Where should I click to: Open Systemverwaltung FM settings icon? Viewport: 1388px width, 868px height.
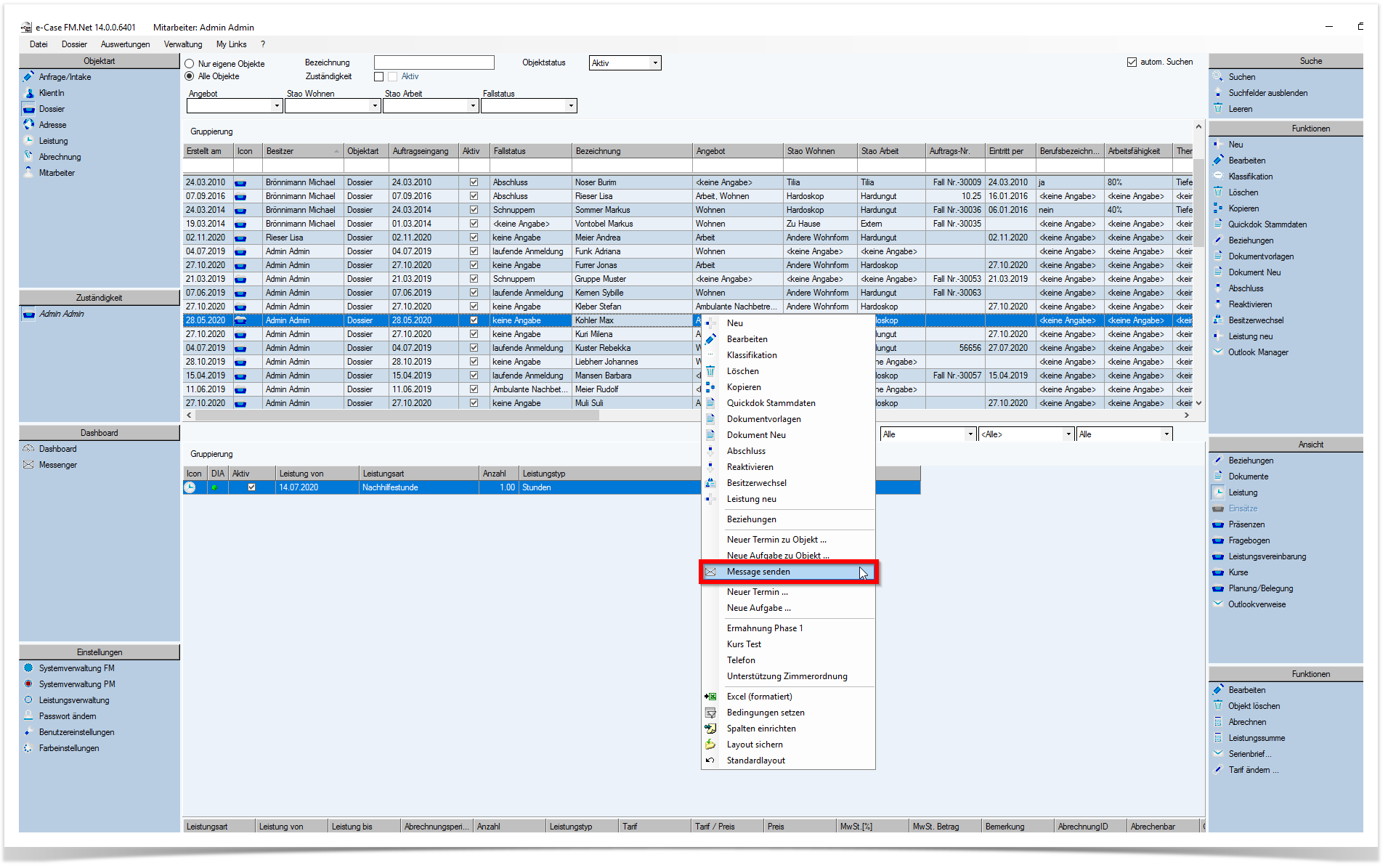28,668
